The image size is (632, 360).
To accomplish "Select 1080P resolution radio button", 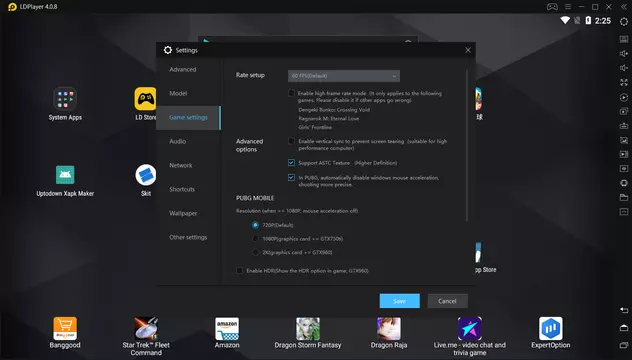I will (x=255, y=239).
